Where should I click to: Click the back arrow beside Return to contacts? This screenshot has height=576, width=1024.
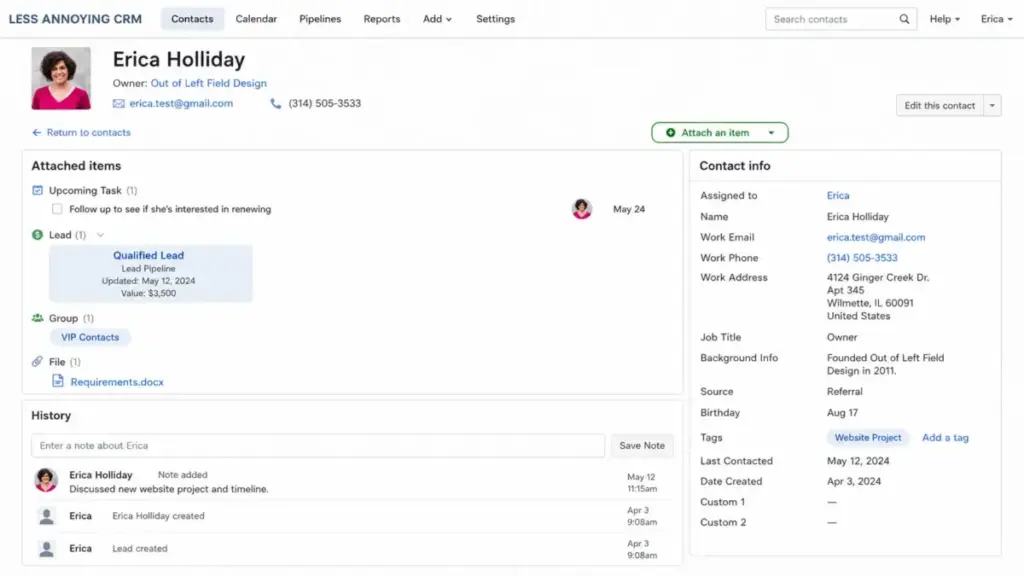point(37,133)
